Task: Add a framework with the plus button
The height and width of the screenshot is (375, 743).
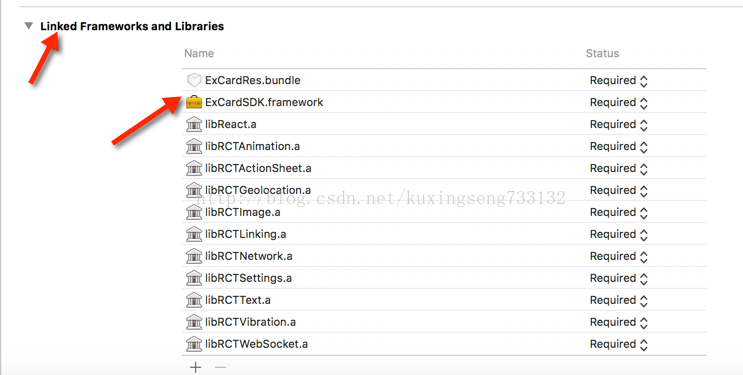Action: coord(195,367)
